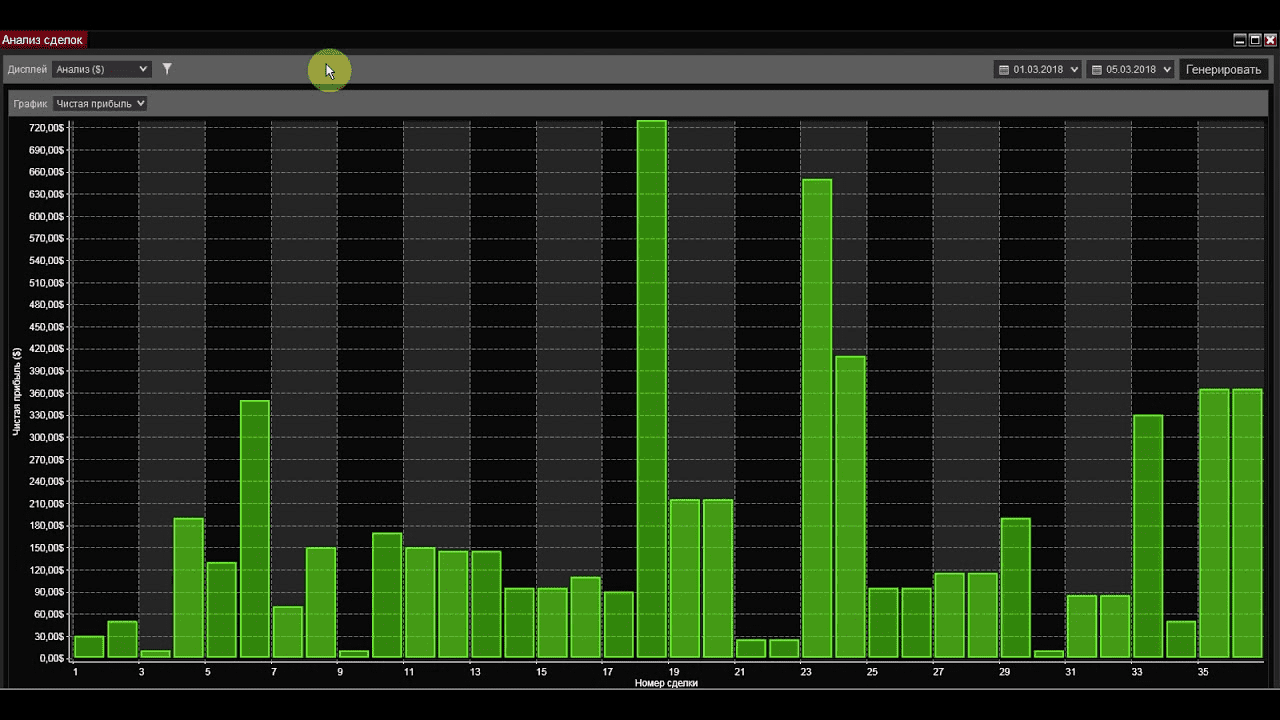Viewport: 1280px width, 720px height.
Task: Close the Анализ сделок window
Action: (1271, 40)
